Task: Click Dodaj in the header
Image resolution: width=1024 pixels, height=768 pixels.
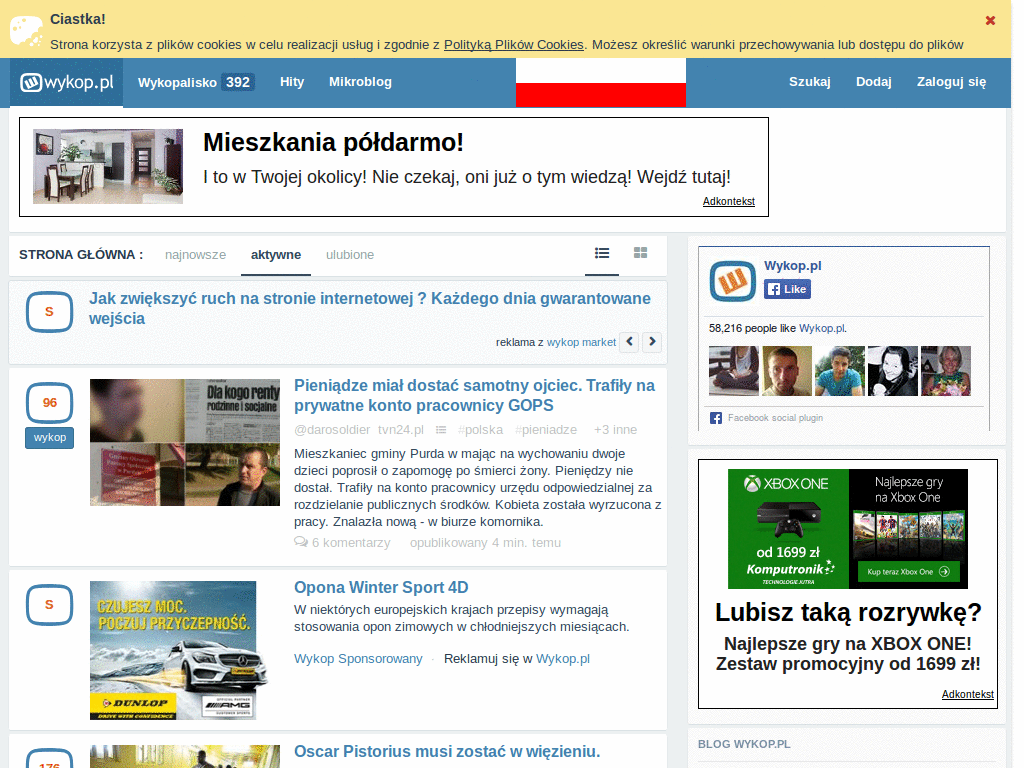Action: (873, 82)
